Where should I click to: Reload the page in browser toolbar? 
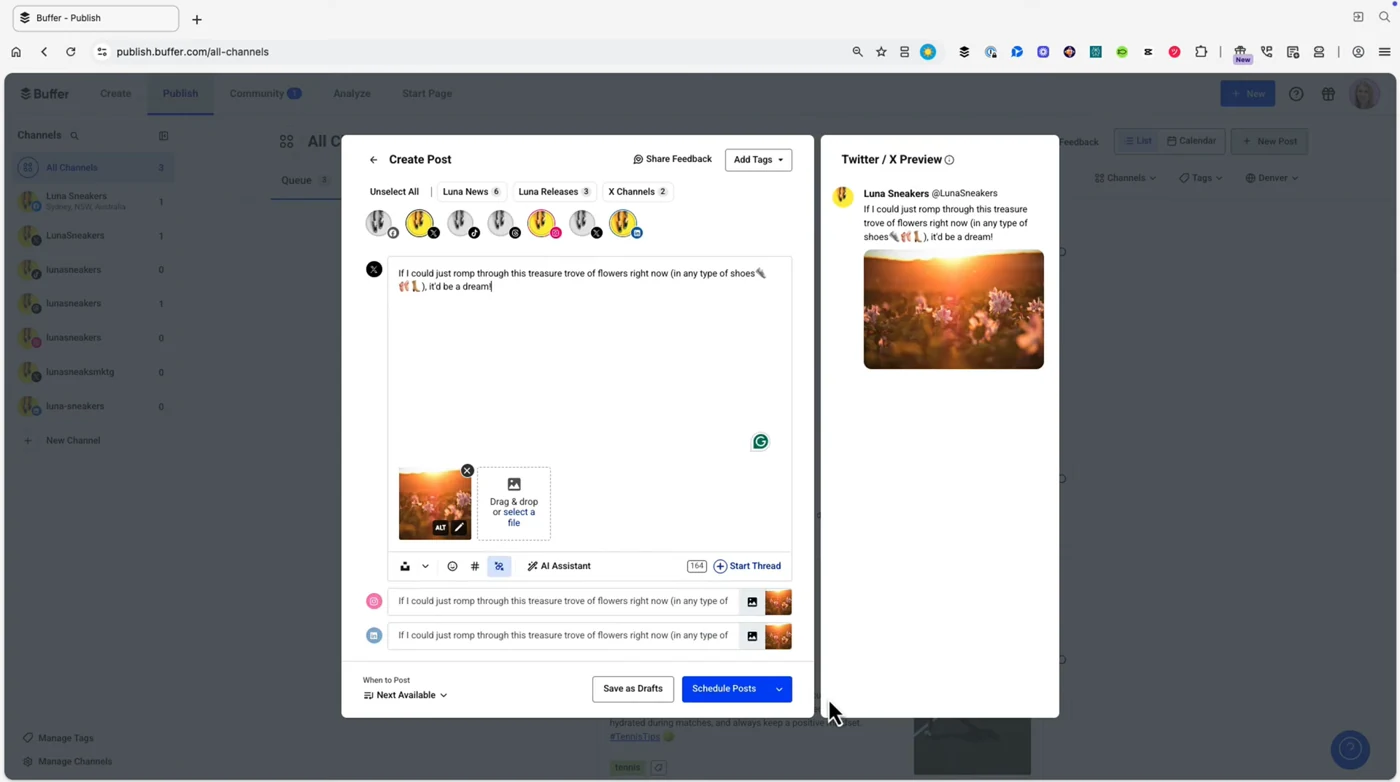(70, 52)
